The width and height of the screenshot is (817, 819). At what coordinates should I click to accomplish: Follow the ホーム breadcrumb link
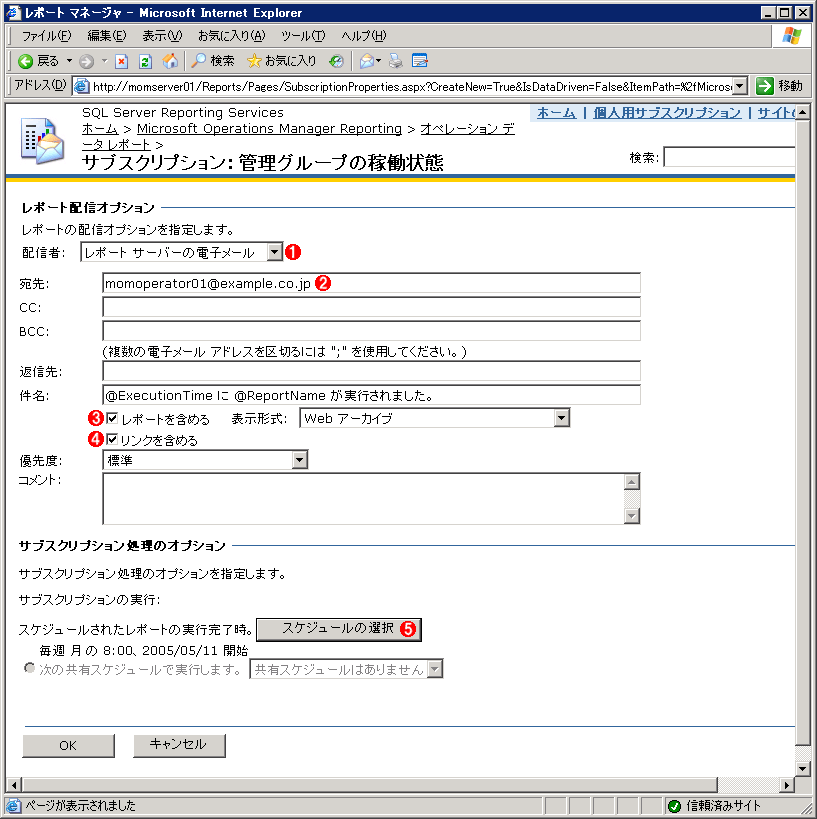click(100, 129)
